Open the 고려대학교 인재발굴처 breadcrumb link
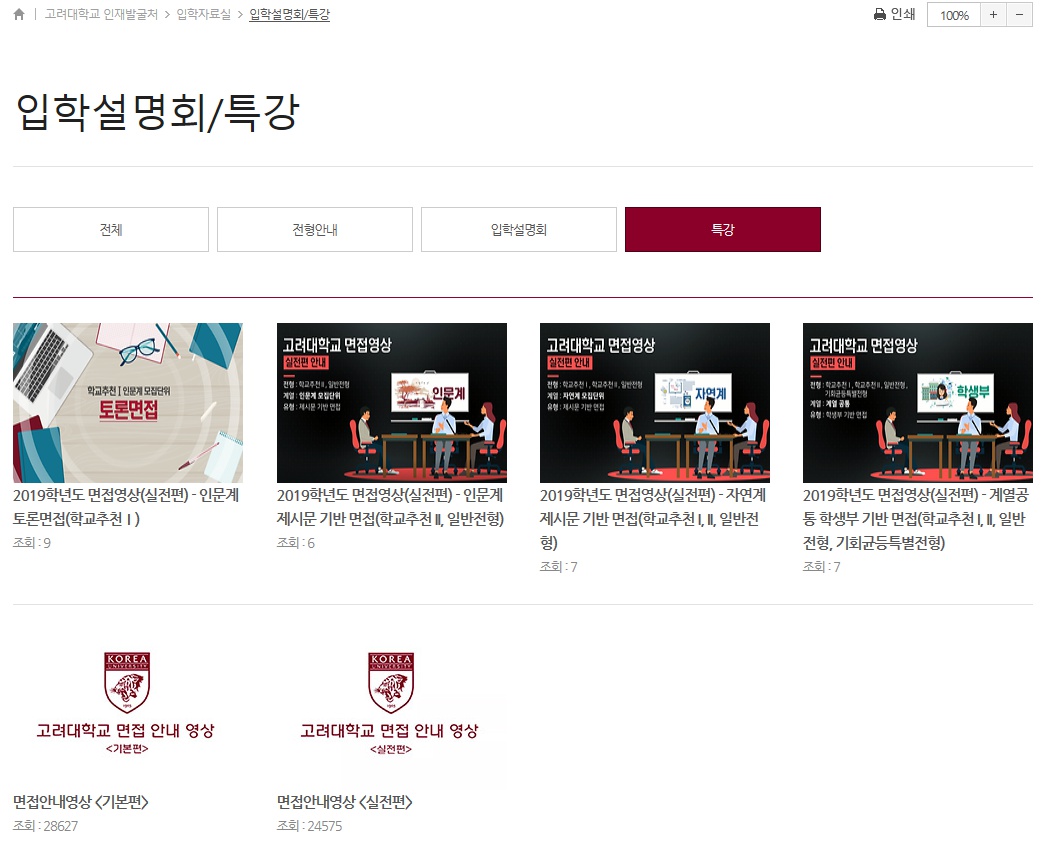Screen dimensions: 1046x844 click(x=101, y=14)
